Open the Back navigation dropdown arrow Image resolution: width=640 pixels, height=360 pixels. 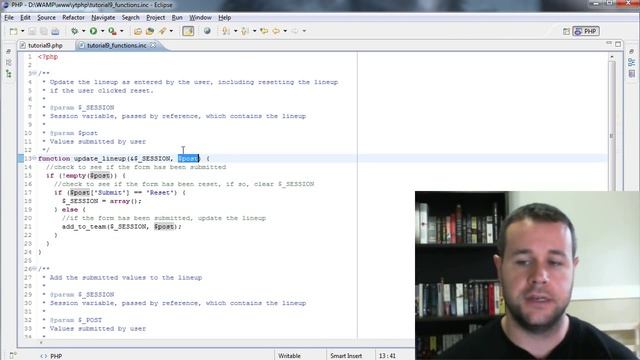click(x=285, y=31)
